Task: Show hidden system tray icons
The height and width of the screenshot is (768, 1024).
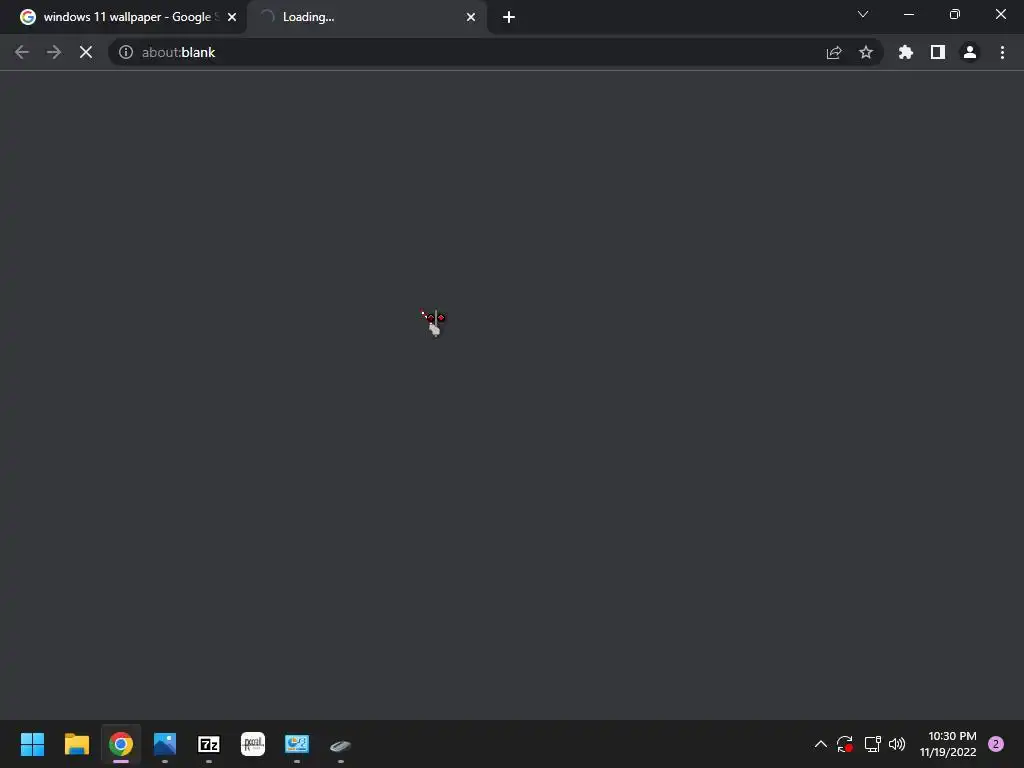Action: click(x=820, y=744)
